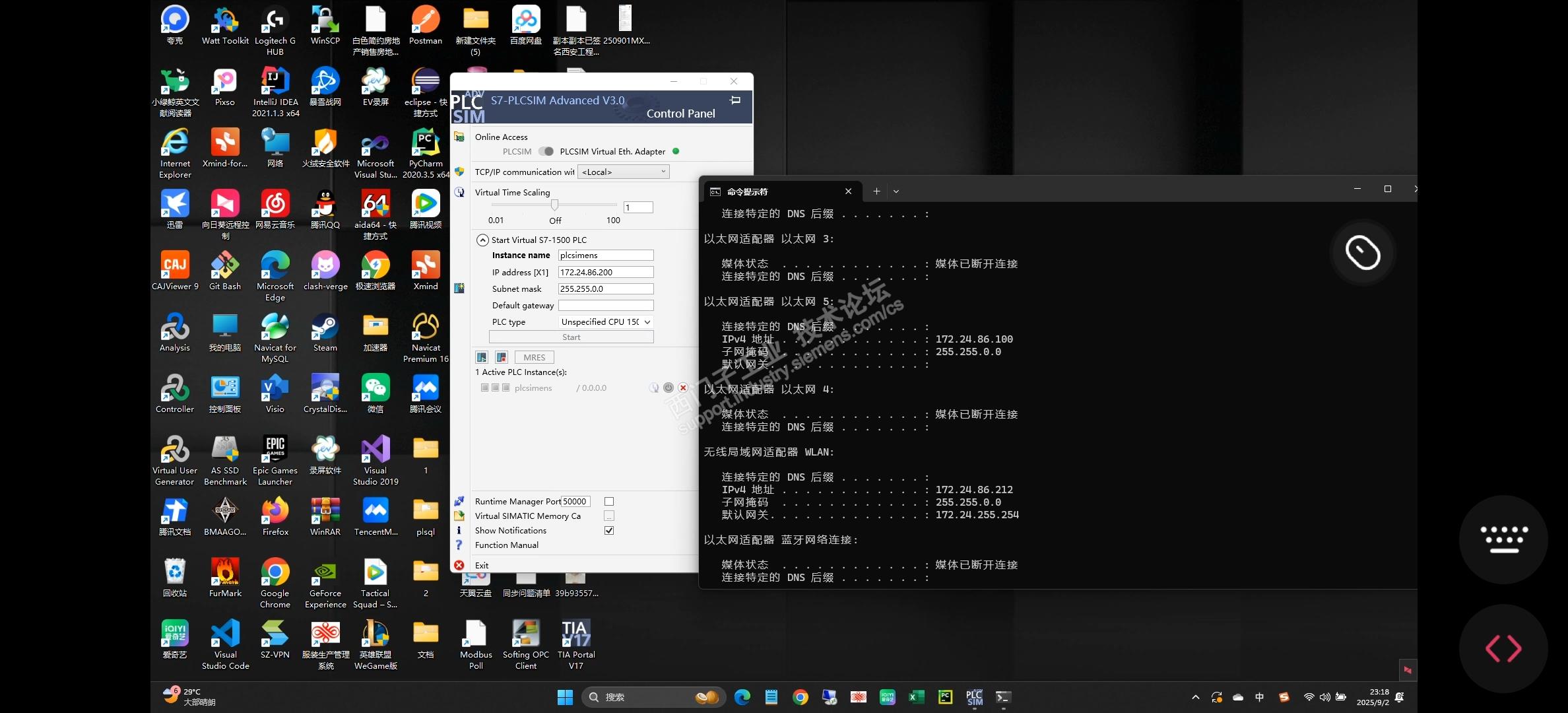Click the pin icon in PLCSIM header
This screenshot has height=713, width=1568.
coord(735,100)
